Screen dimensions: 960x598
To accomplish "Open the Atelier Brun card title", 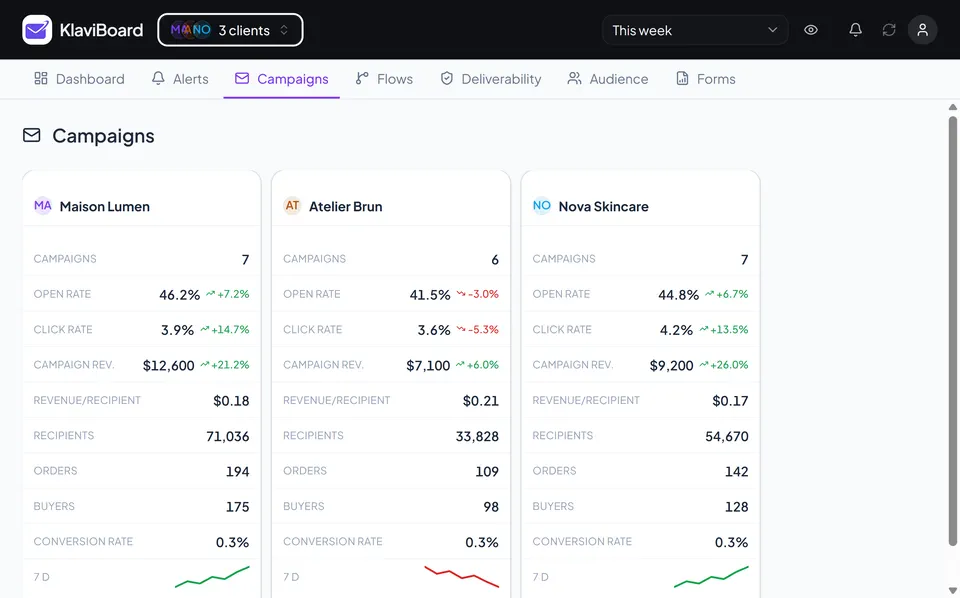I will click(345, 207).
